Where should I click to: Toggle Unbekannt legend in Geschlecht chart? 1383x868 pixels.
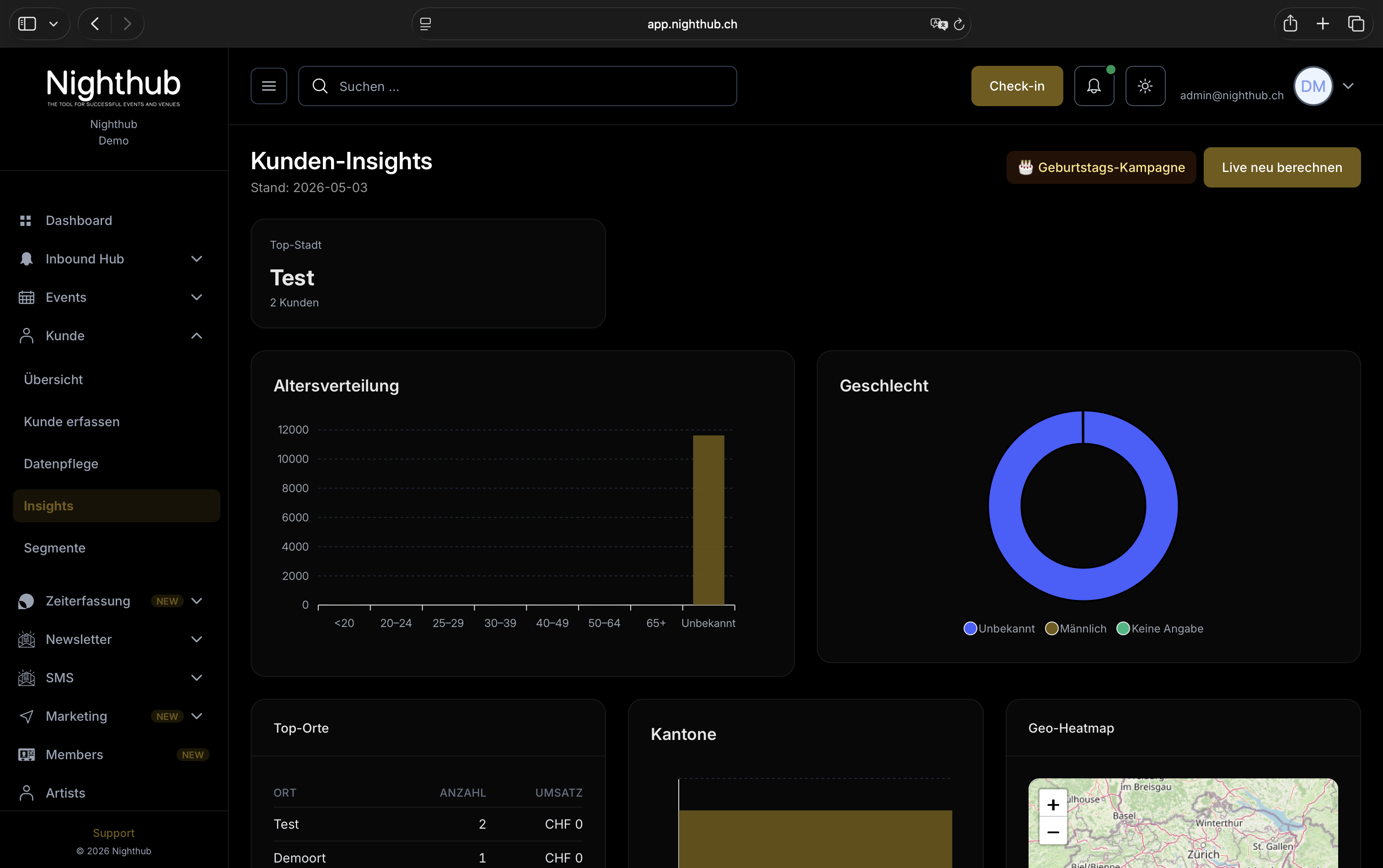pyautogui.click(x=999, y=629)
